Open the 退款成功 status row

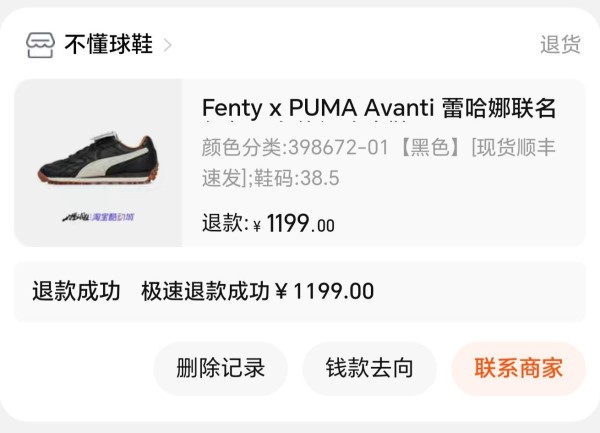[x=300, y=291]
